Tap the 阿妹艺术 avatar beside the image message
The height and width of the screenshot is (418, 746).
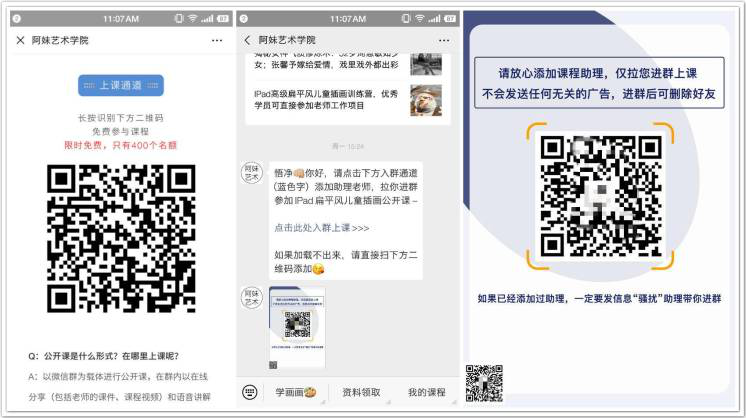251,298
